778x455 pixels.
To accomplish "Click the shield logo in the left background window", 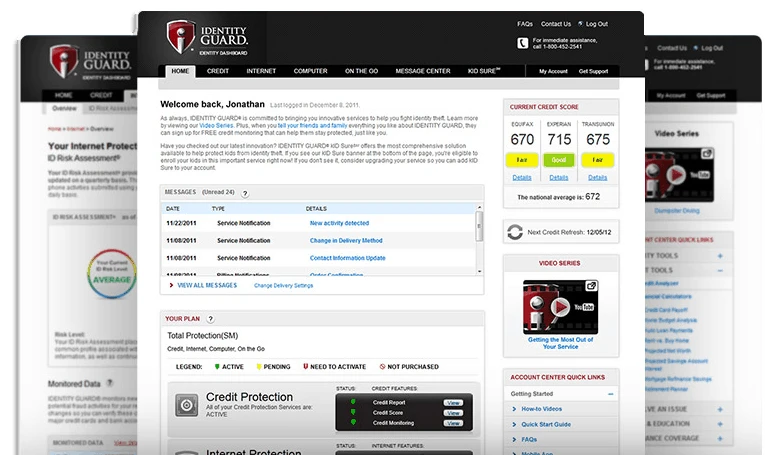I will pos(63,61).
